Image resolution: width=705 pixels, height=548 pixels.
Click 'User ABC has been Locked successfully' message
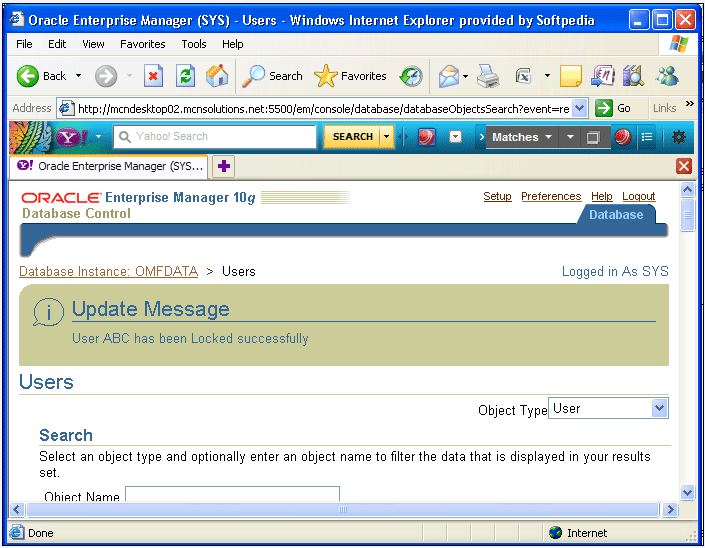[190, 339]
